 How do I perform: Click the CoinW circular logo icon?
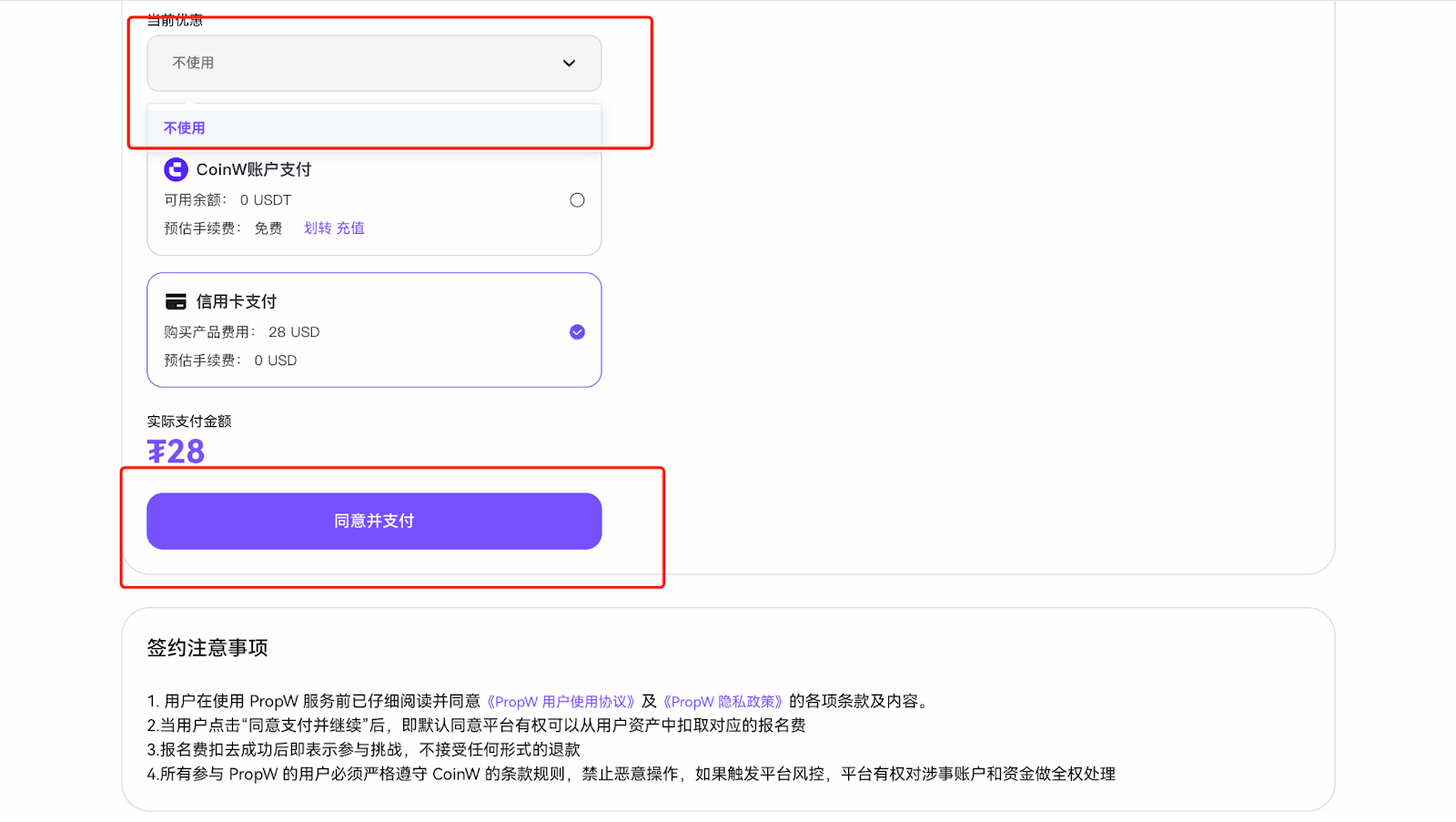(177, 168)
